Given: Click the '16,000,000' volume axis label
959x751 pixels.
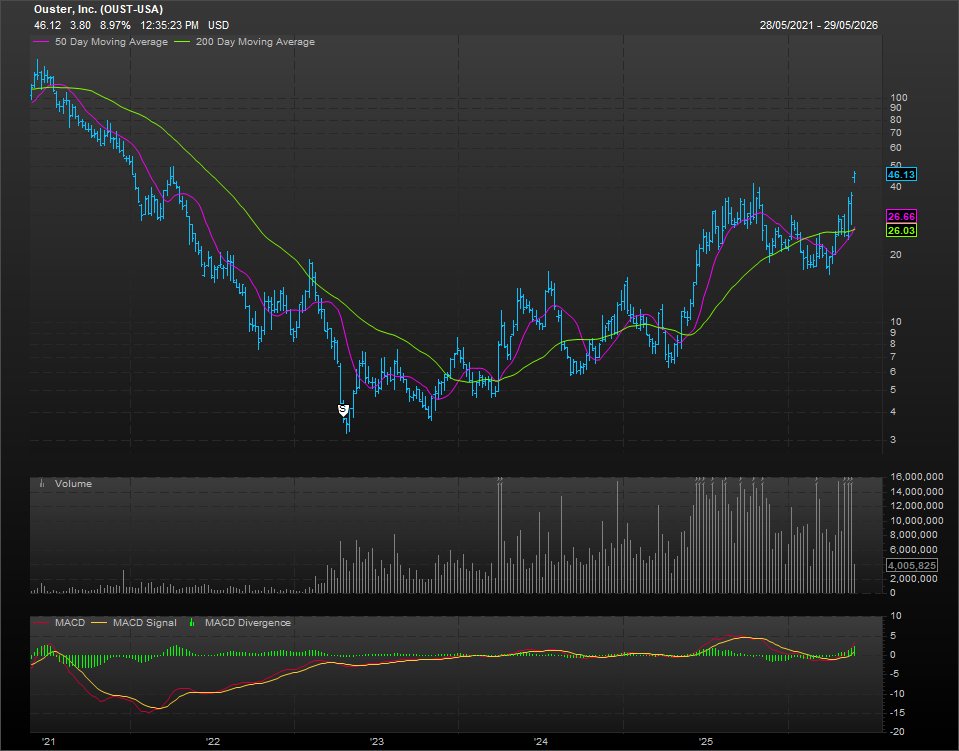Looking at the screenshot, I should coord(917,476).
